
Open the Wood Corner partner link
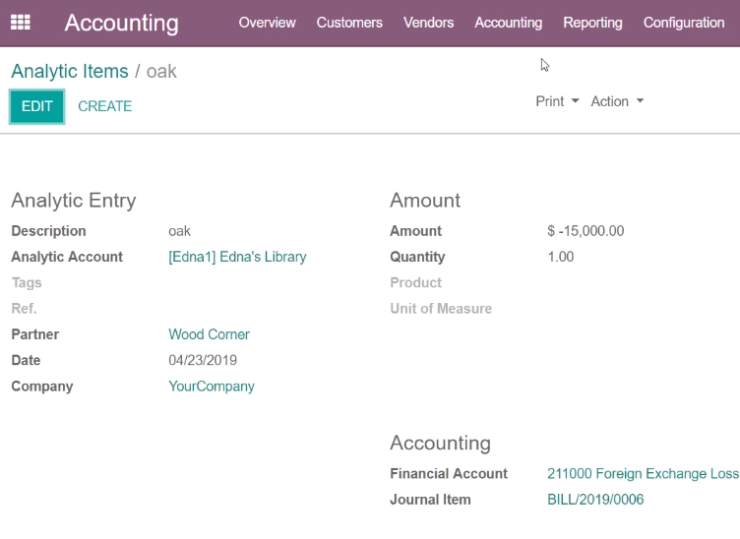coord(209,334)
